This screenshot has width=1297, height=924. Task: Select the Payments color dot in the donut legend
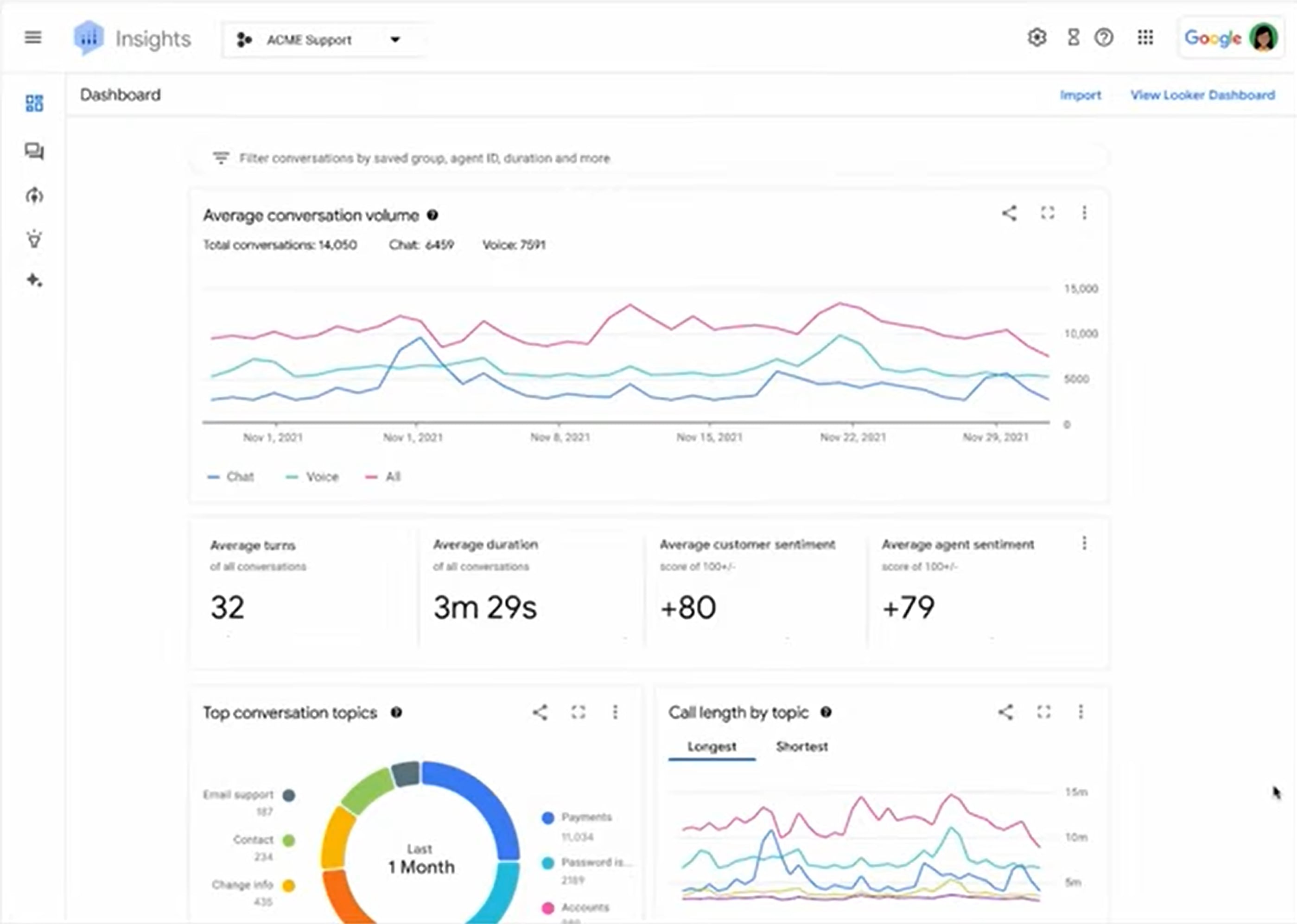tap(547, 817)
